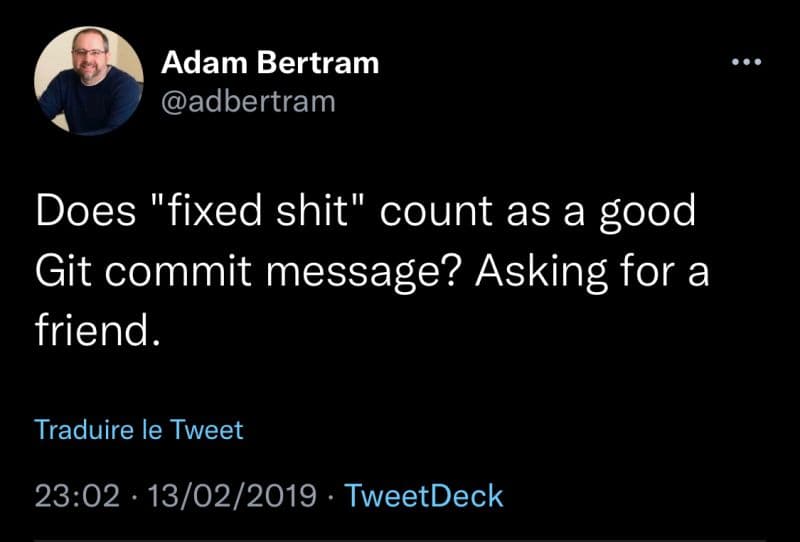Click the 23:02 timestamp
Screen dimensions: 800x542
[77, 496]
